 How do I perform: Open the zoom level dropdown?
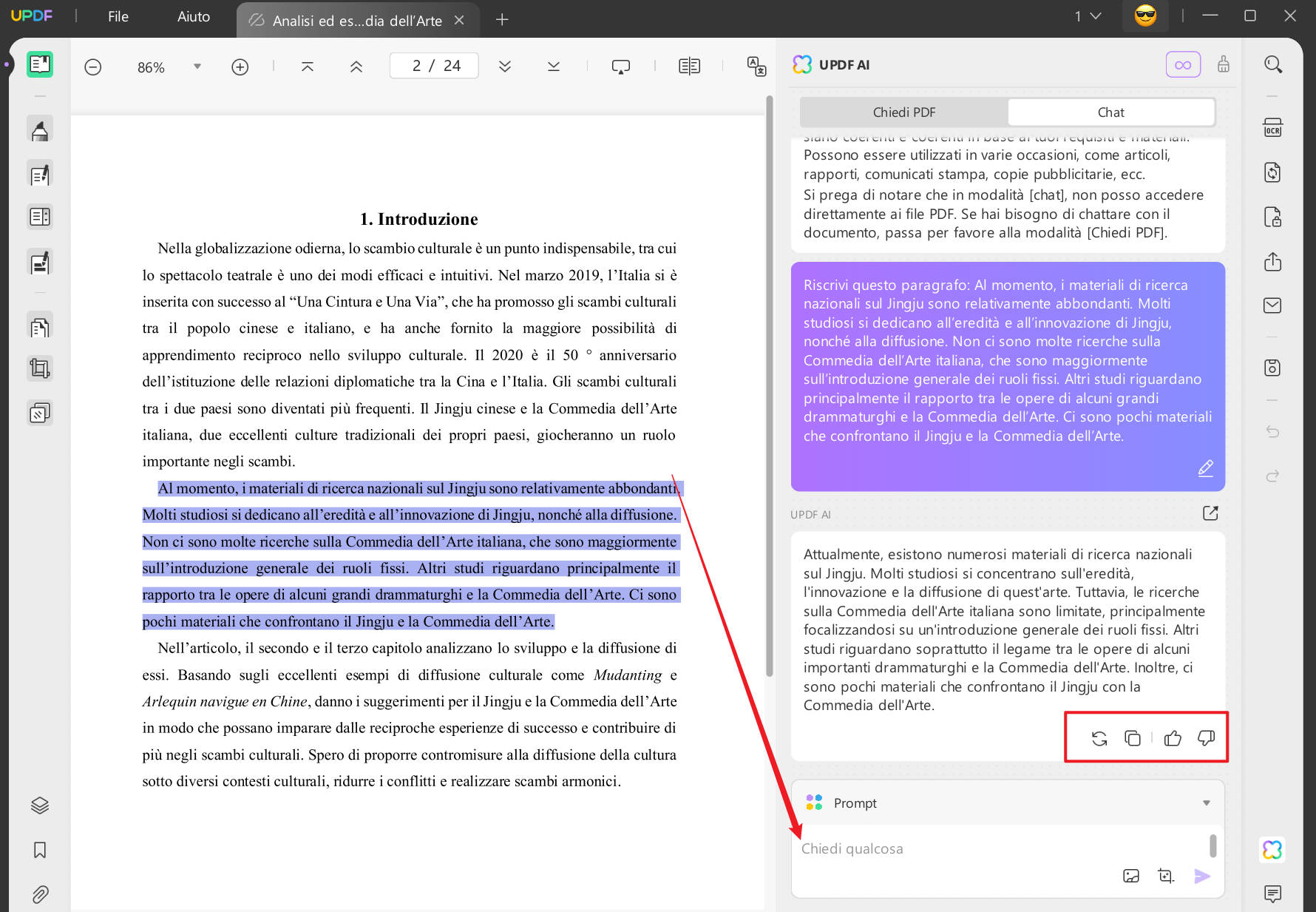point(197,67)
